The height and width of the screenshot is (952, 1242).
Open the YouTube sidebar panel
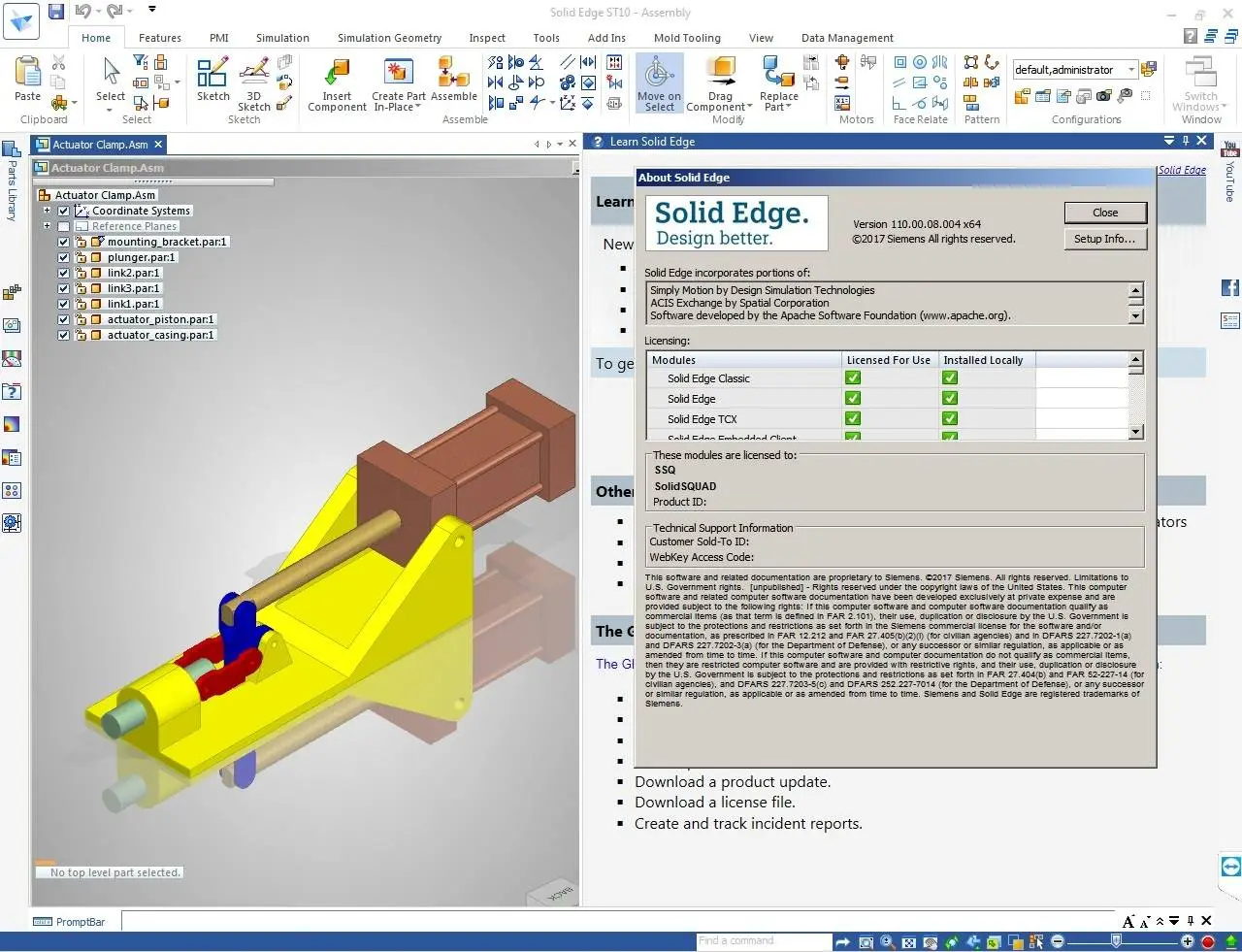coord(1230,172)
